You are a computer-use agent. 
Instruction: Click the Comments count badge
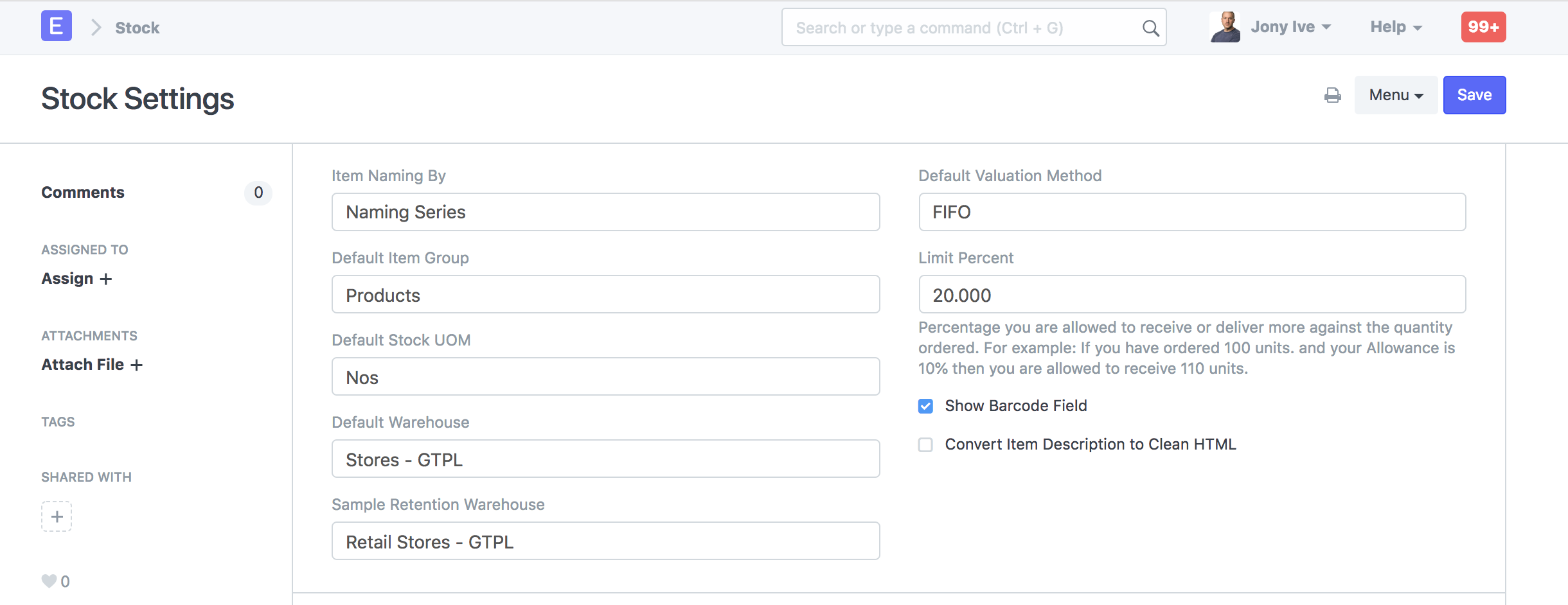(x=258, y=193)
